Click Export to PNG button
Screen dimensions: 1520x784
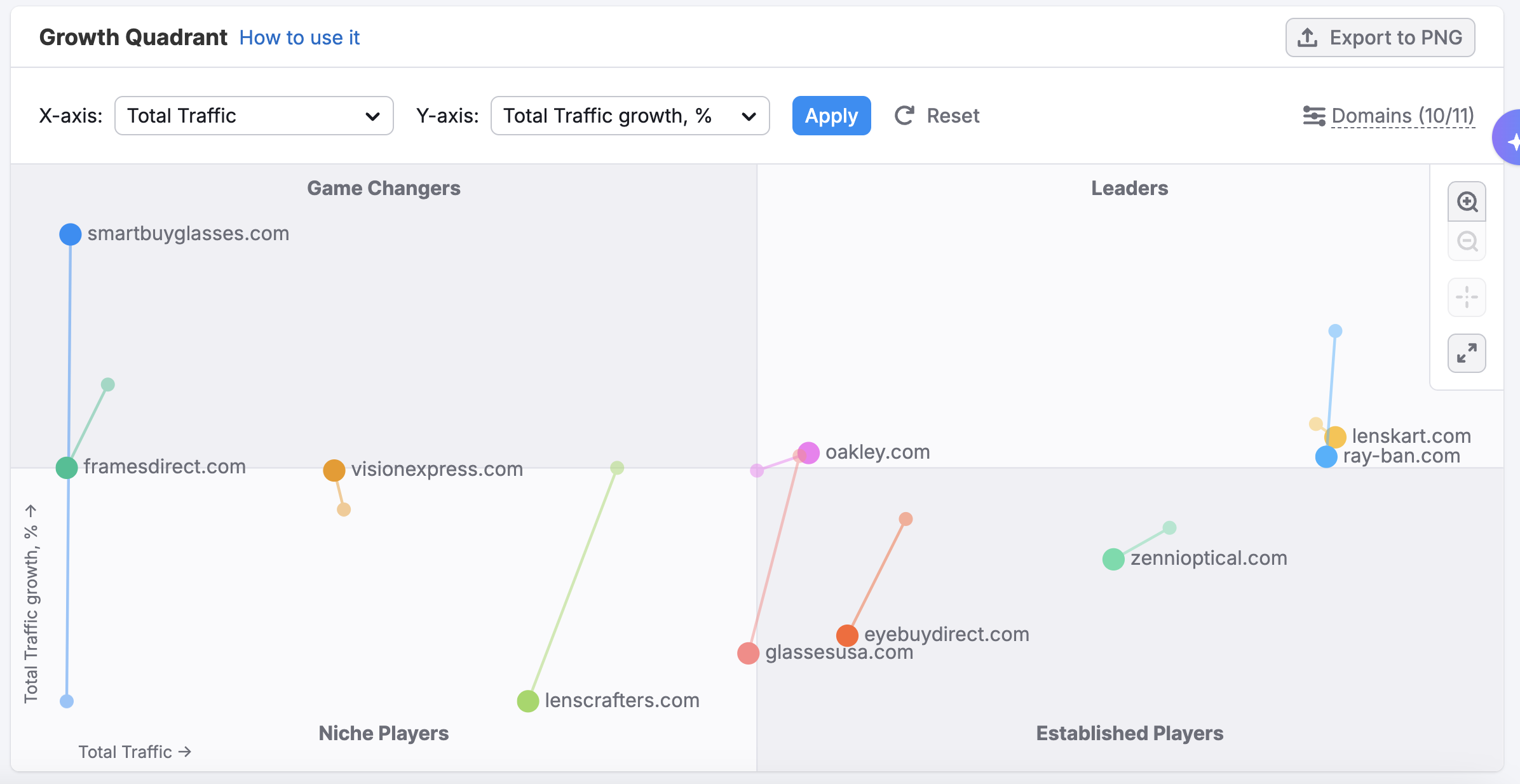coord(1380,37)
